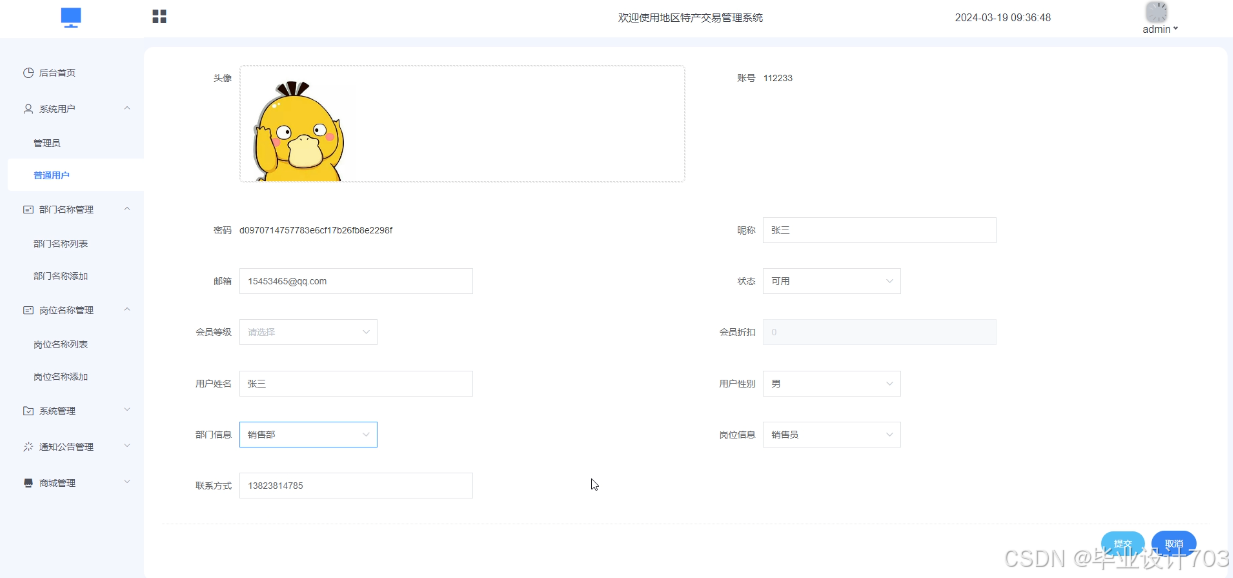Collapse 岗位名称管理 using its chevron
This screenshot has width=1233, height=578.
click(x=127, y=309)
